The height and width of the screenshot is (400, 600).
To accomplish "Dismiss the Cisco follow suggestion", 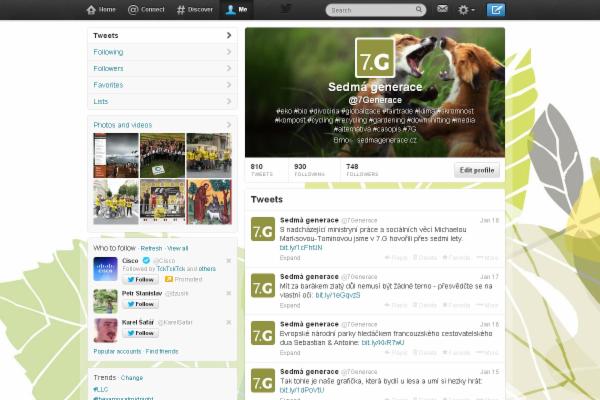I will (x=228, y=261).
